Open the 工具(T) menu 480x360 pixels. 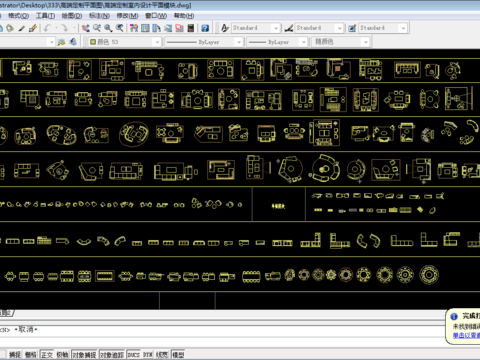pos(45,16)
